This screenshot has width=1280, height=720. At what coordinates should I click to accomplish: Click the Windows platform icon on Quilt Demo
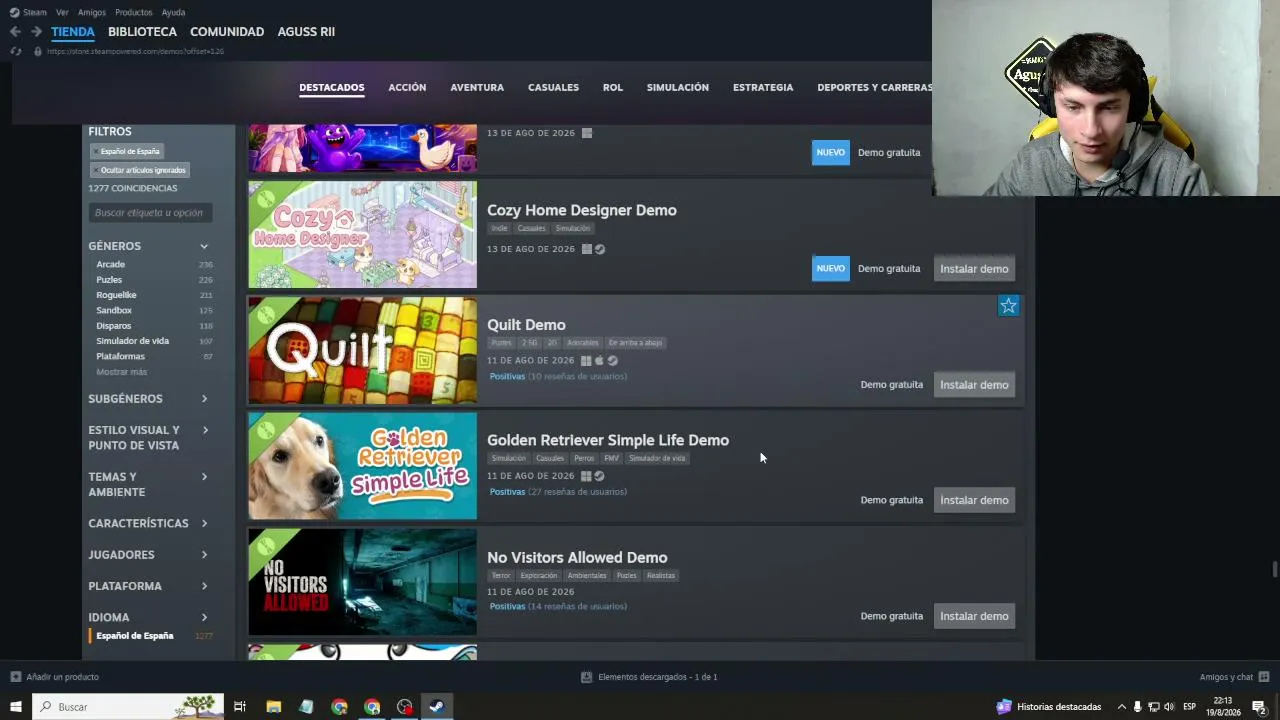point(586,361)
